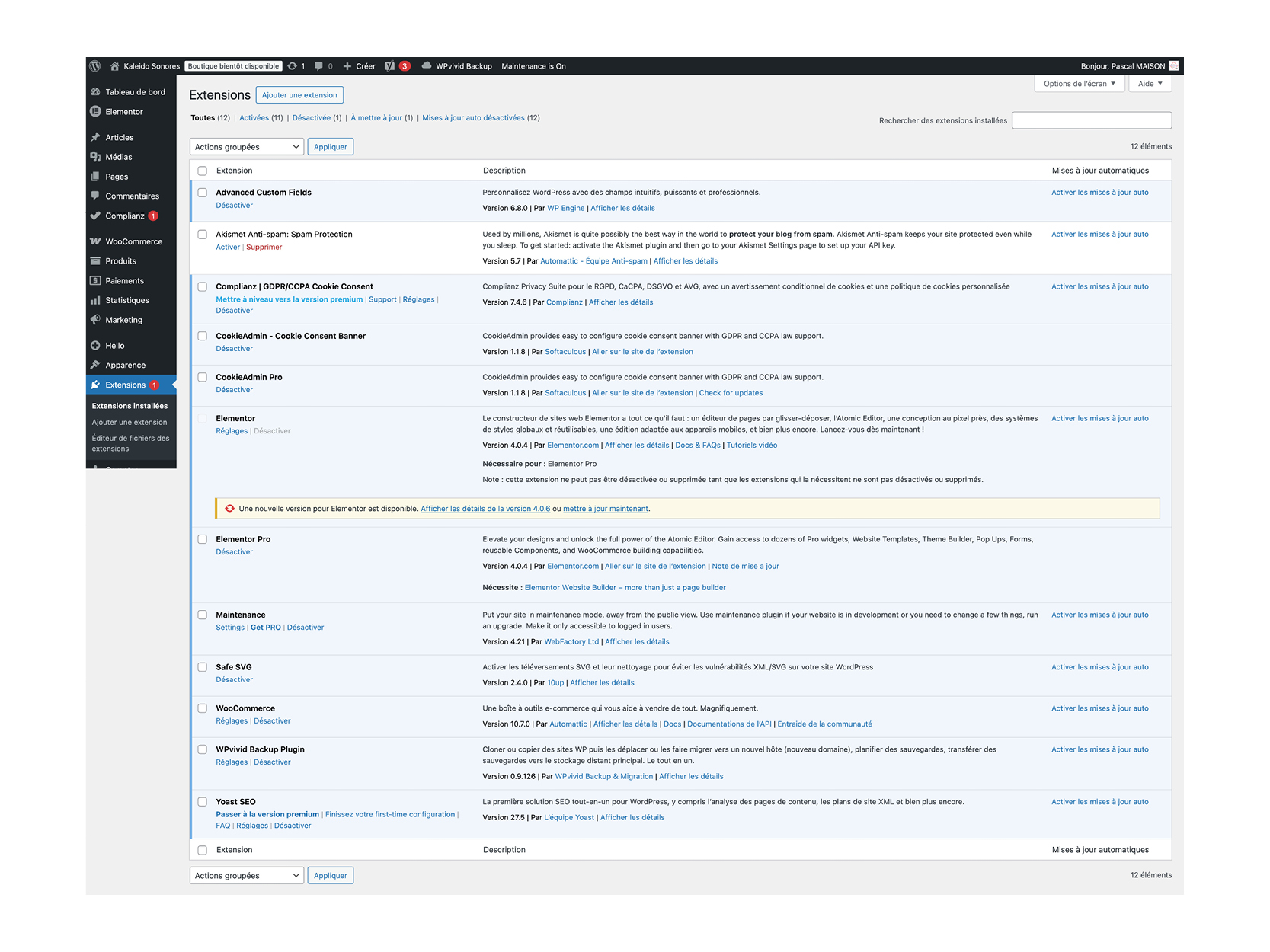Viewport: 1270px width, 952px height.
Task: Click the Médias sidebar icon
Action: point(95,157)
